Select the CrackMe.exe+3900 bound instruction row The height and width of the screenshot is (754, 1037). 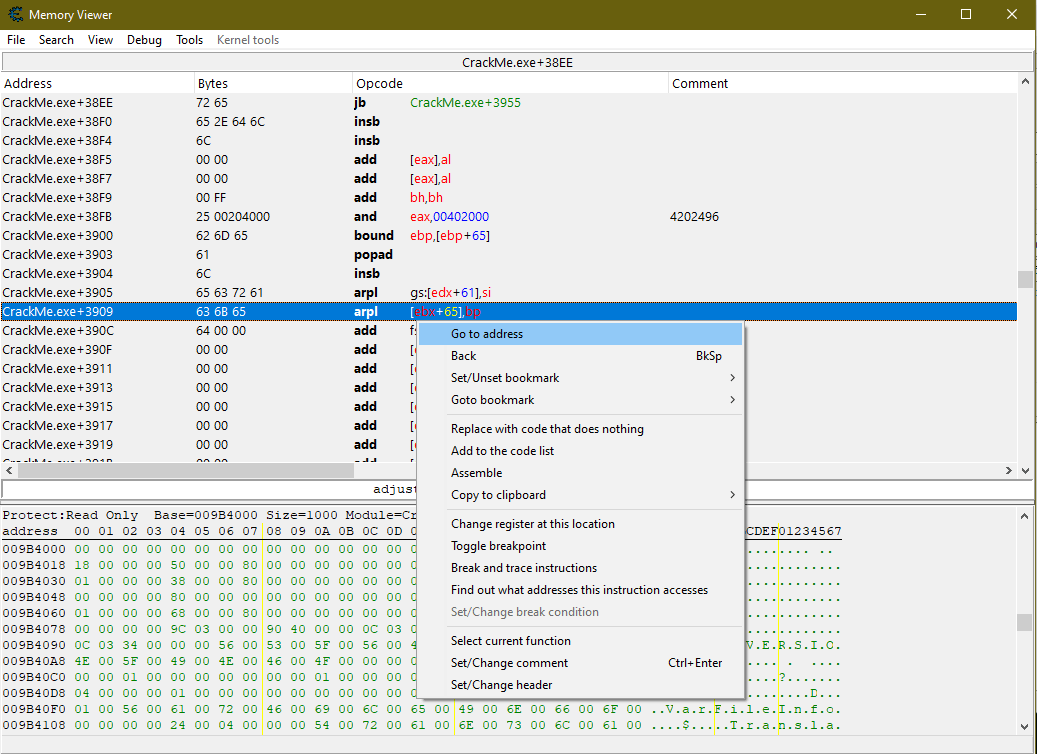click(x=509, y=235)
